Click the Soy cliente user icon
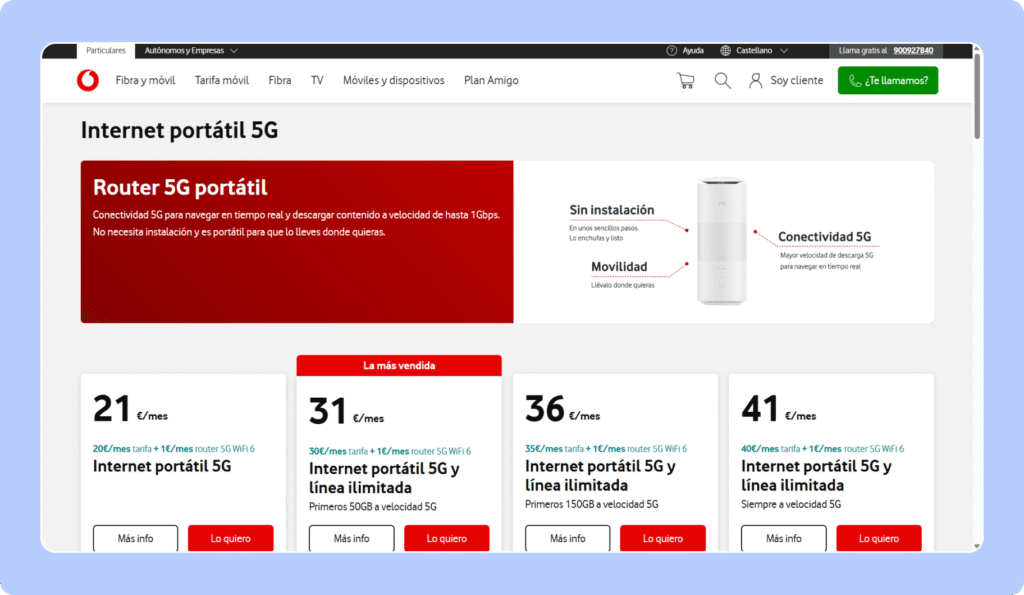The width and height of the screenshot is (1024, 595). tap(756, 81)
